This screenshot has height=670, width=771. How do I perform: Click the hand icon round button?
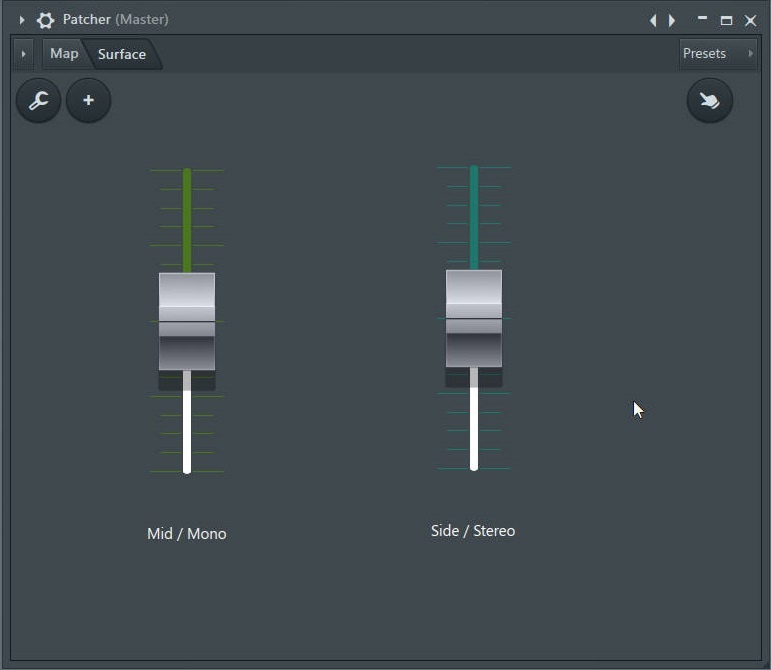pyautogui.click(x=710, y=100)
